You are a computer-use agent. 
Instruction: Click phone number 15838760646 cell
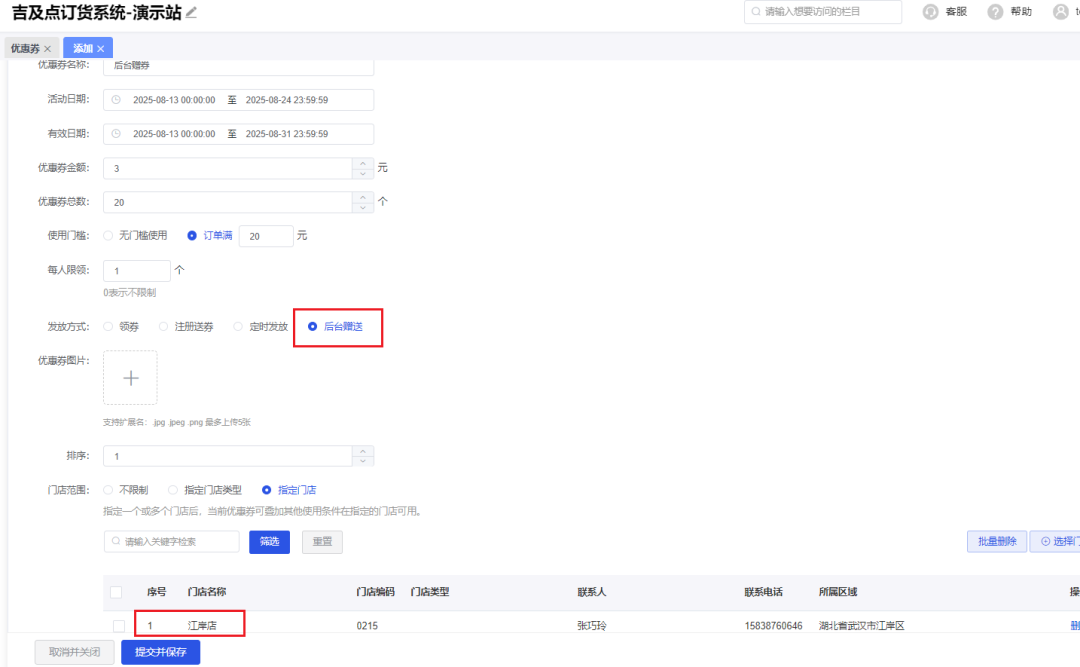click(x=773, y=626)
